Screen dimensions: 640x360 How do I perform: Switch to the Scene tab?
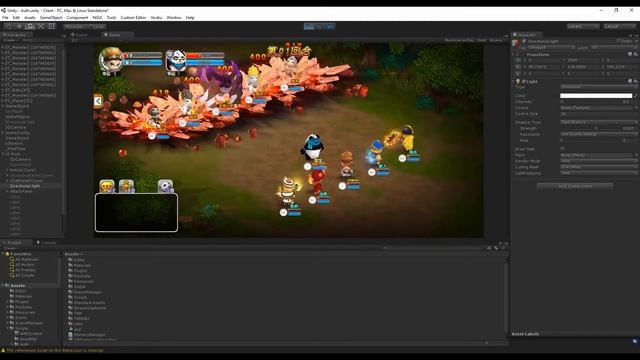(80, 35)
